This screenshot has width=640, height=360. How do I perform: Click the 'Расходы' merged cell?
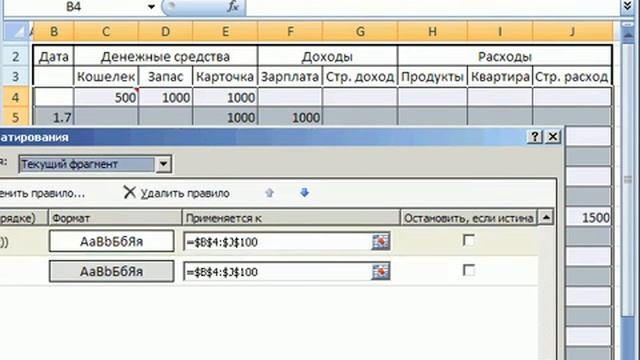[505, 56]
